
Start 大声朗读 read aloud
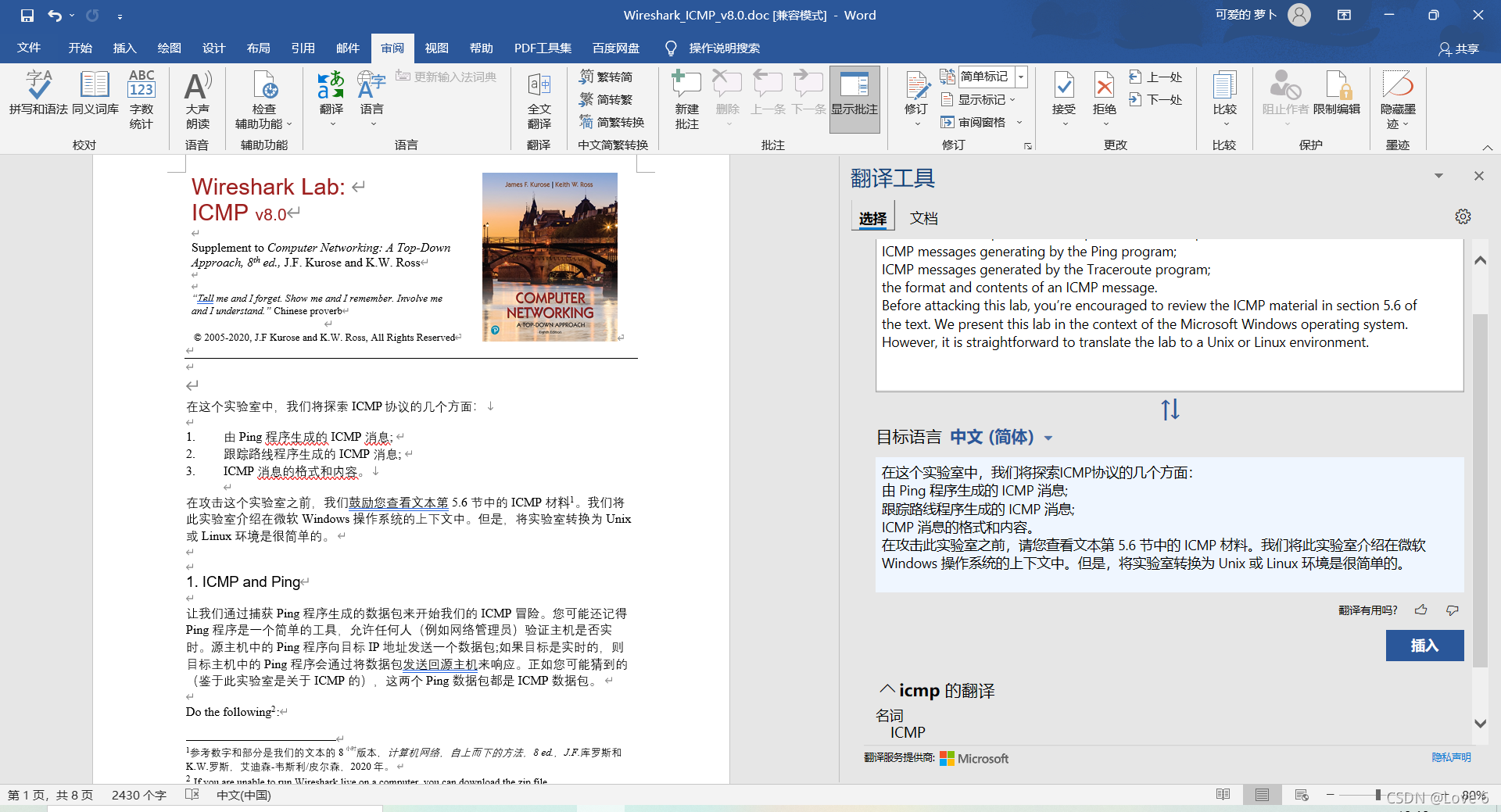click(198, 99)
